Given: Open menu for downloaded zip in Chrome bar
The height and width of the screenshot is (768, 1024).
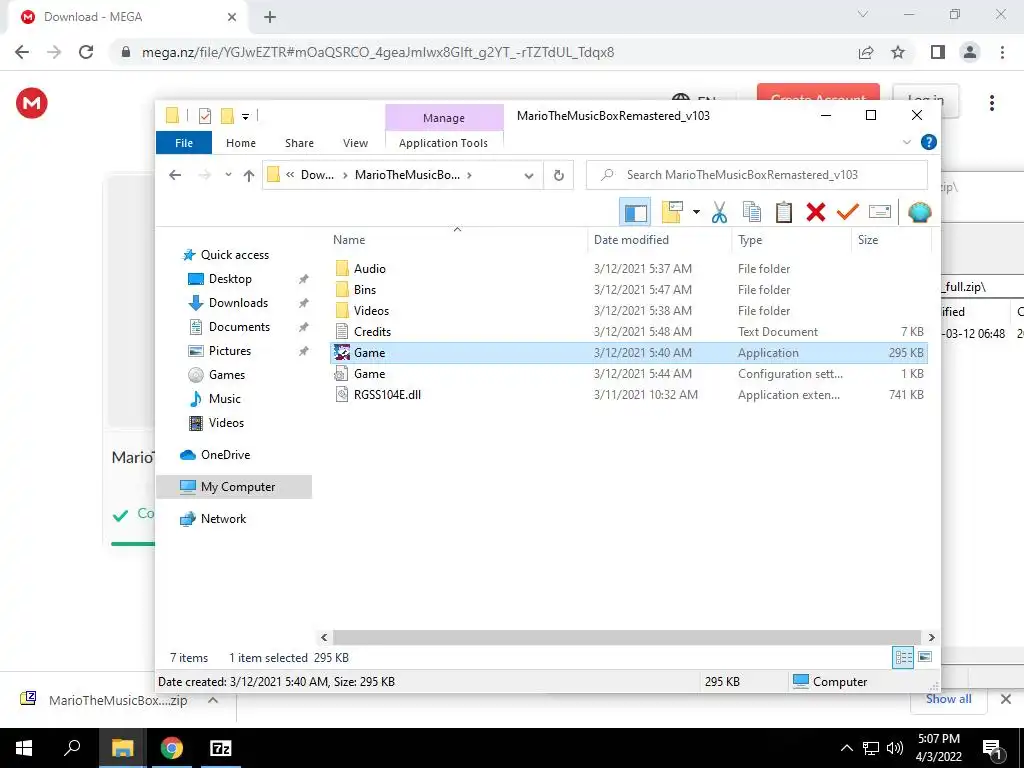Looking at the screenshot, I should (x=213, y=700).
